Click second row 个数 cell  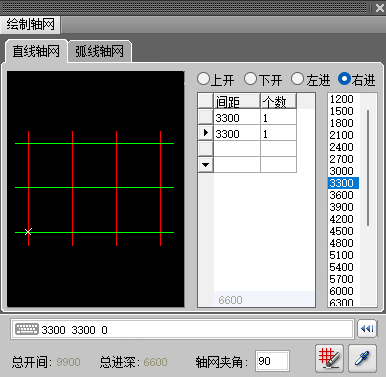pos(278,133)
